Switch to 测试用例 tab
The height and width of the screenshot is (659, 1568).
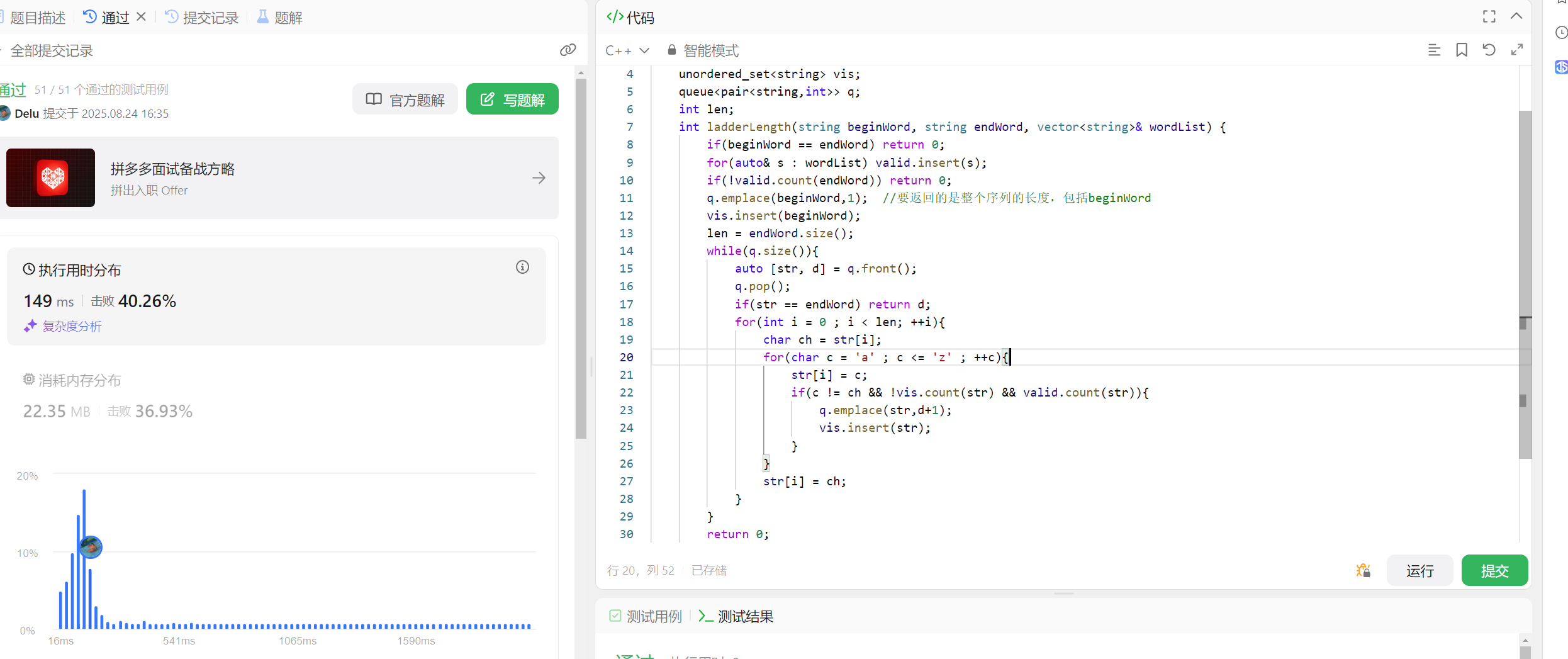point(646,616)
